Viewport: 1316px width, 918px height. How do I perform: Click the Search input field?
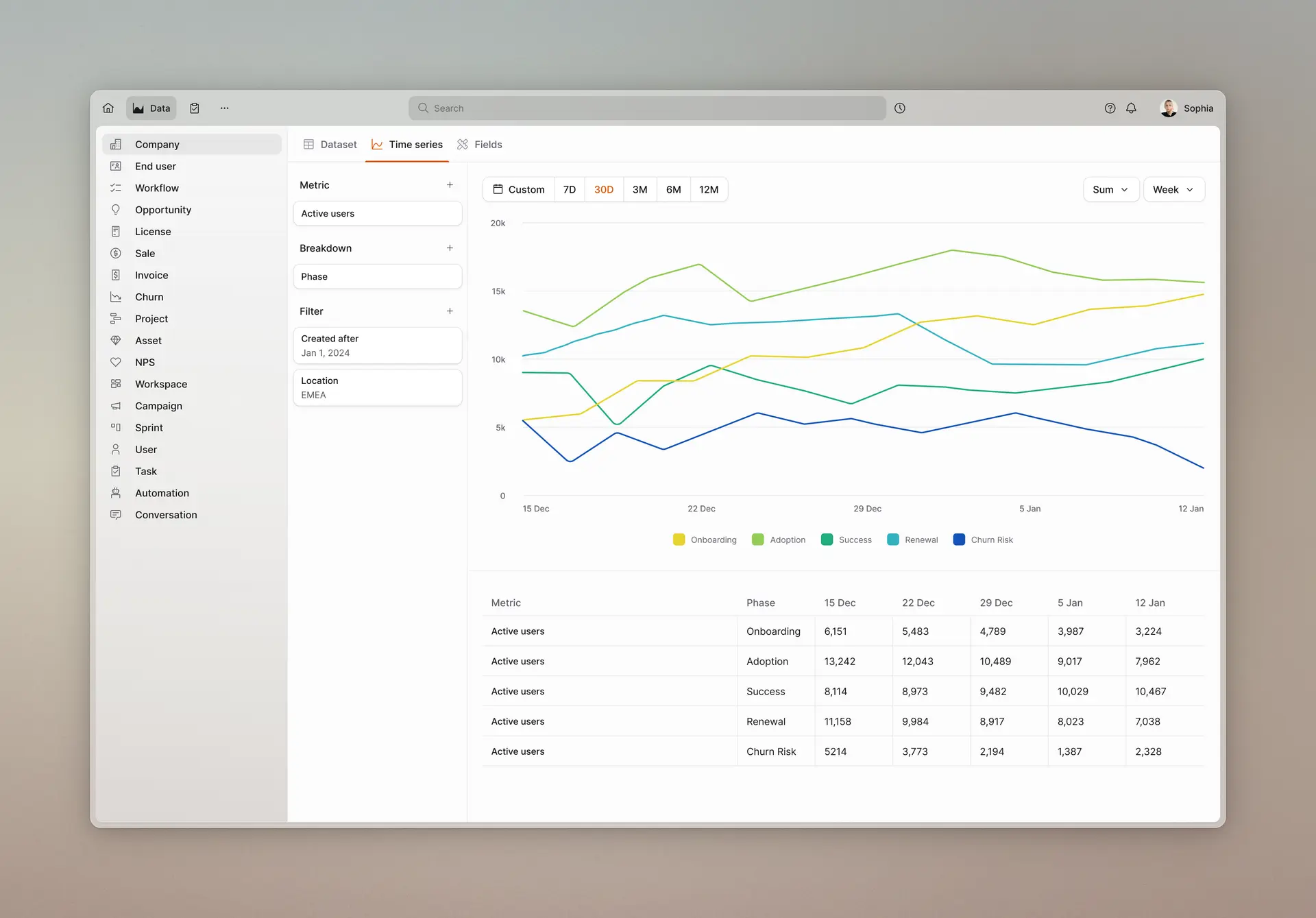pos(647,108)
